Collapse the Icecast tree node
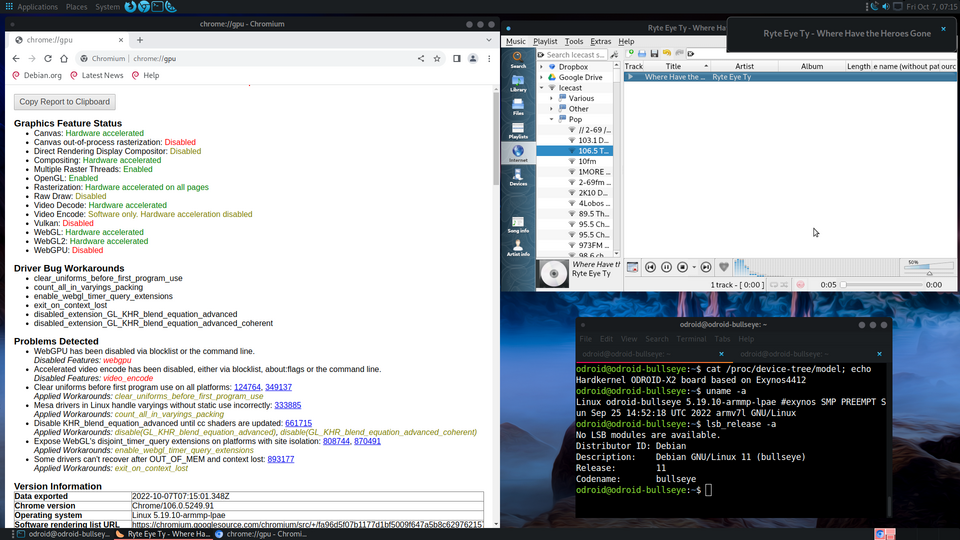Viewport: 960px width, 540px height. click(x=541, y=88)
